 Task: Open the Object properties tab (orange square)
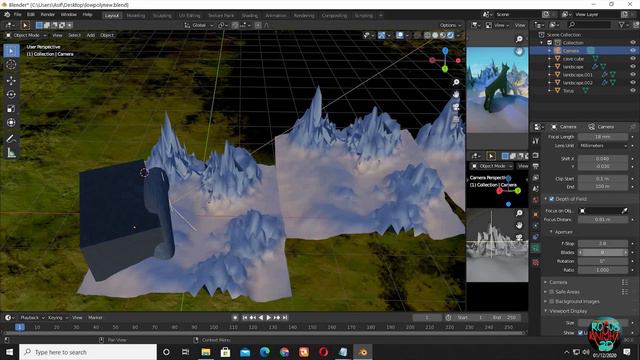coord(536,214)
